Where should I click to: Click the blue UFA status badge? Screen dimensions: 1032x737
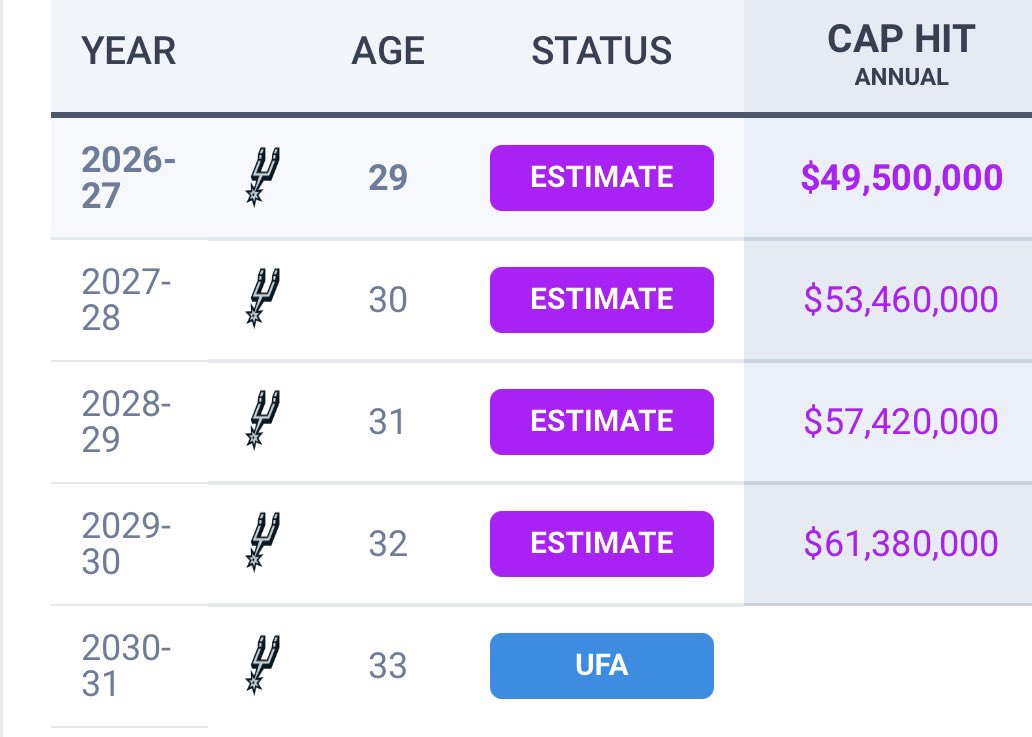602,666
